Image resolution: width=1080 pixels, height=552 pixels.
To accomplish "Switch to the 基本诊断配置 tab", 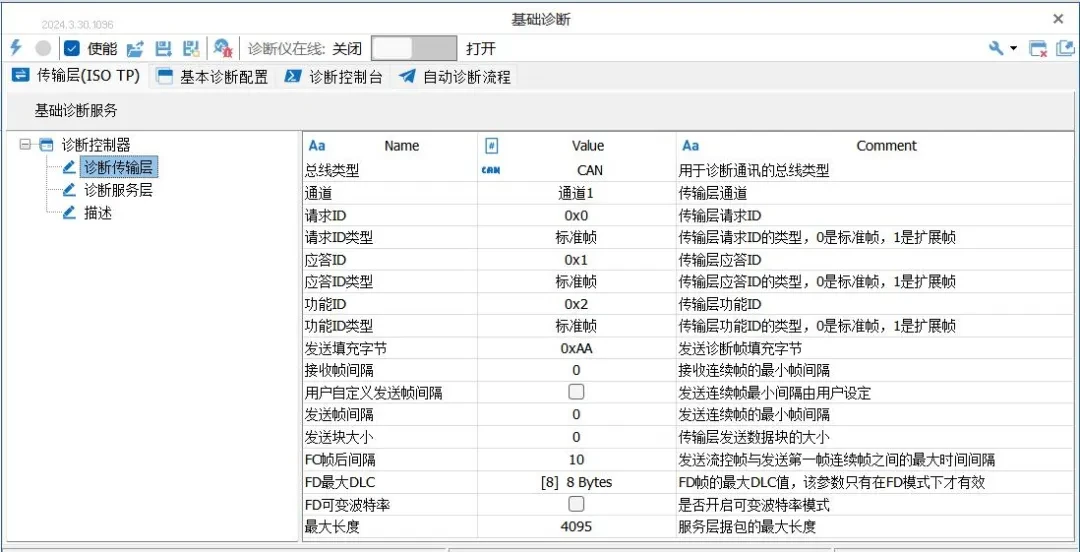I will [212, 76].
